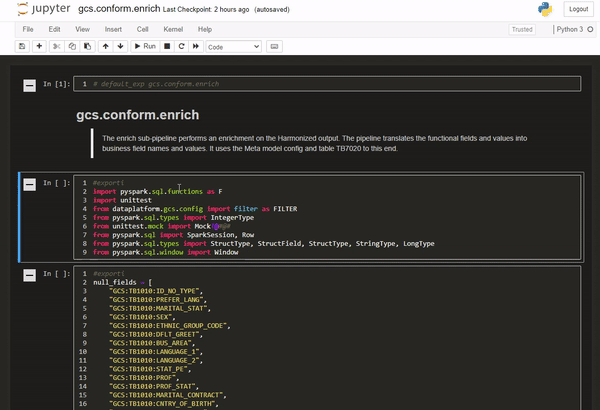Open the Insert menu

point(113,29)
